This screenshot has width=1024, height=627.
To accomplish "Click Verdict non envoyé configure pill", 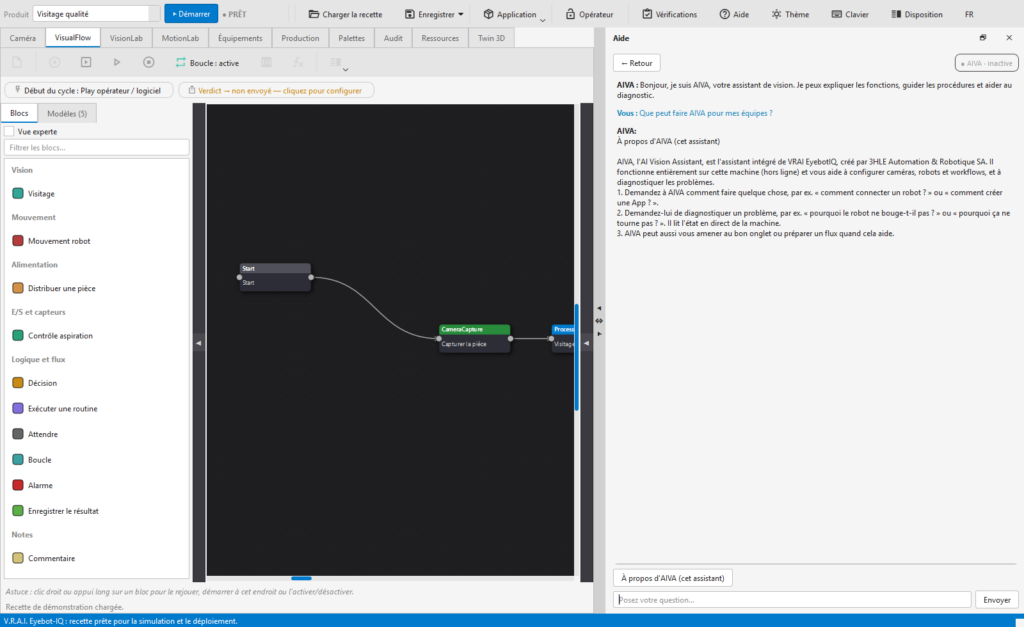I will coord(276,90).
